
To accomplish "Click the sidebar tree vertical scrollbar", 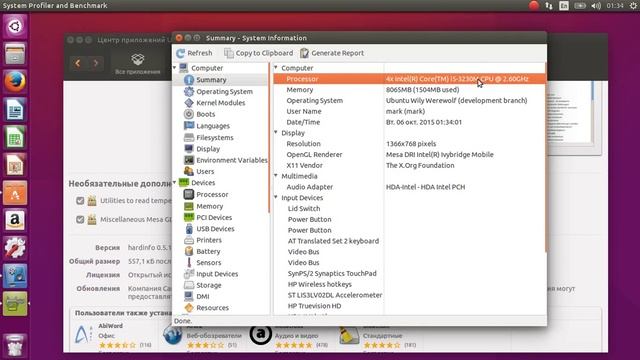I will point(269,139).
